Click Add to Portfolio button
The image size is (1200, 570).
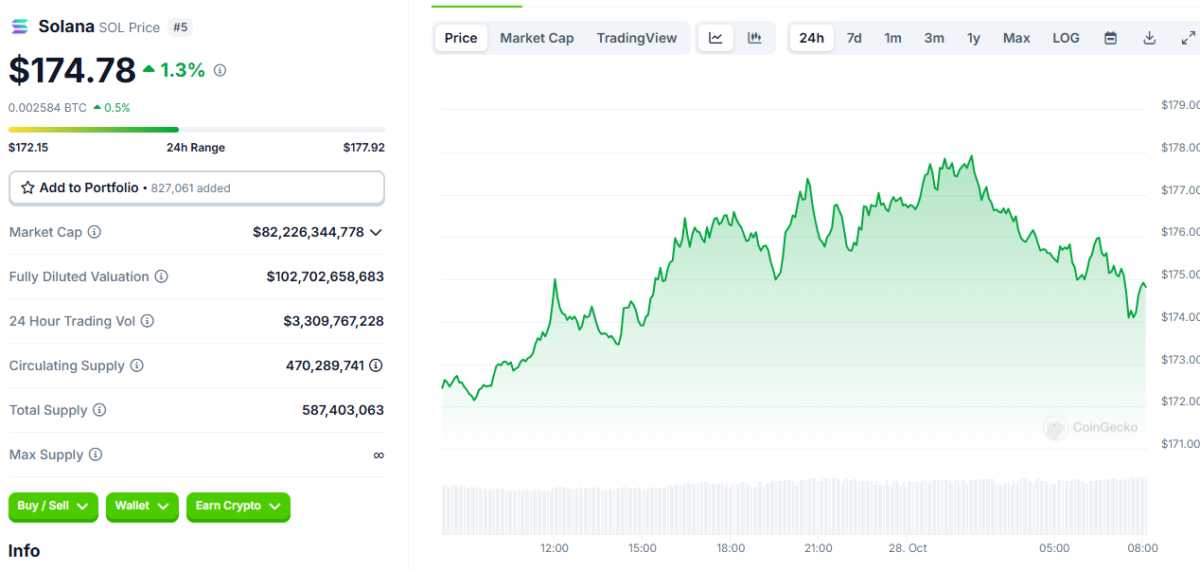click(196, 188)
